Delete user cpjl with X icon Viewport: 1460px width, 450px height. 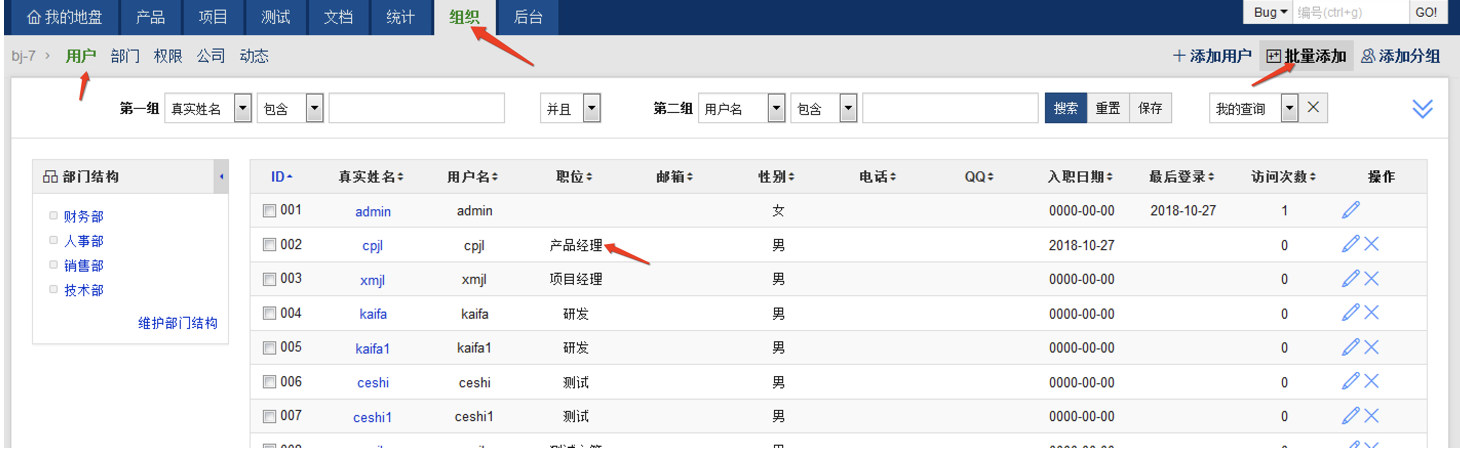1371,244
